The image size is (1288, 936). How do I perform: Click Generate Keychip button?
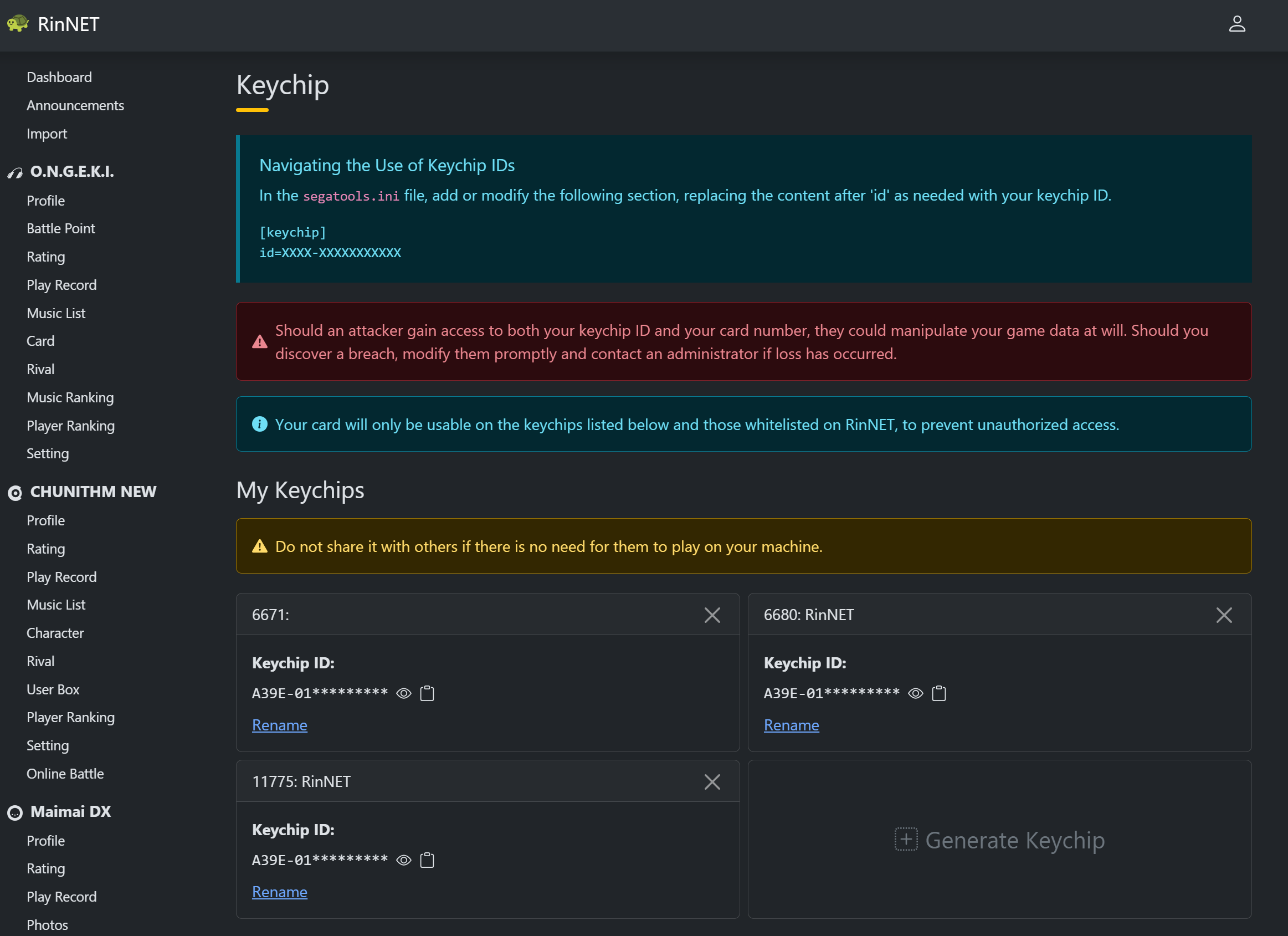point(999,840)
